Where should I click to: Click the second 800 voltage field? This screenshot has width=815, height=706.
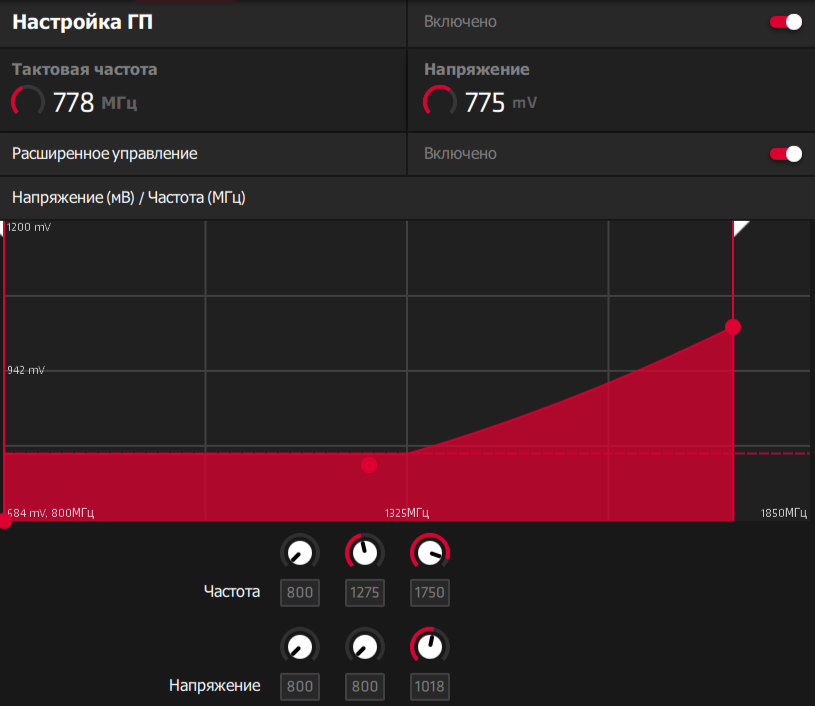pyautogui.click(x=365, y=687)
